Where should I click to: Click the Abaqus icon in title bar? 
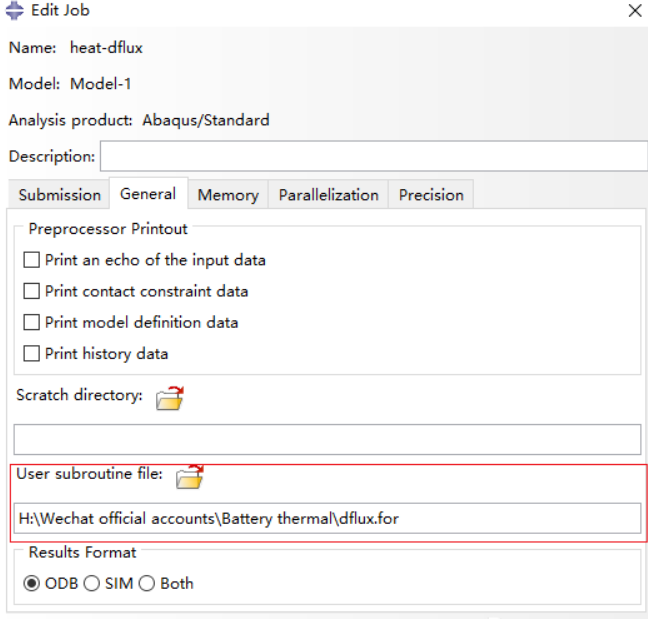coord(15,11)
